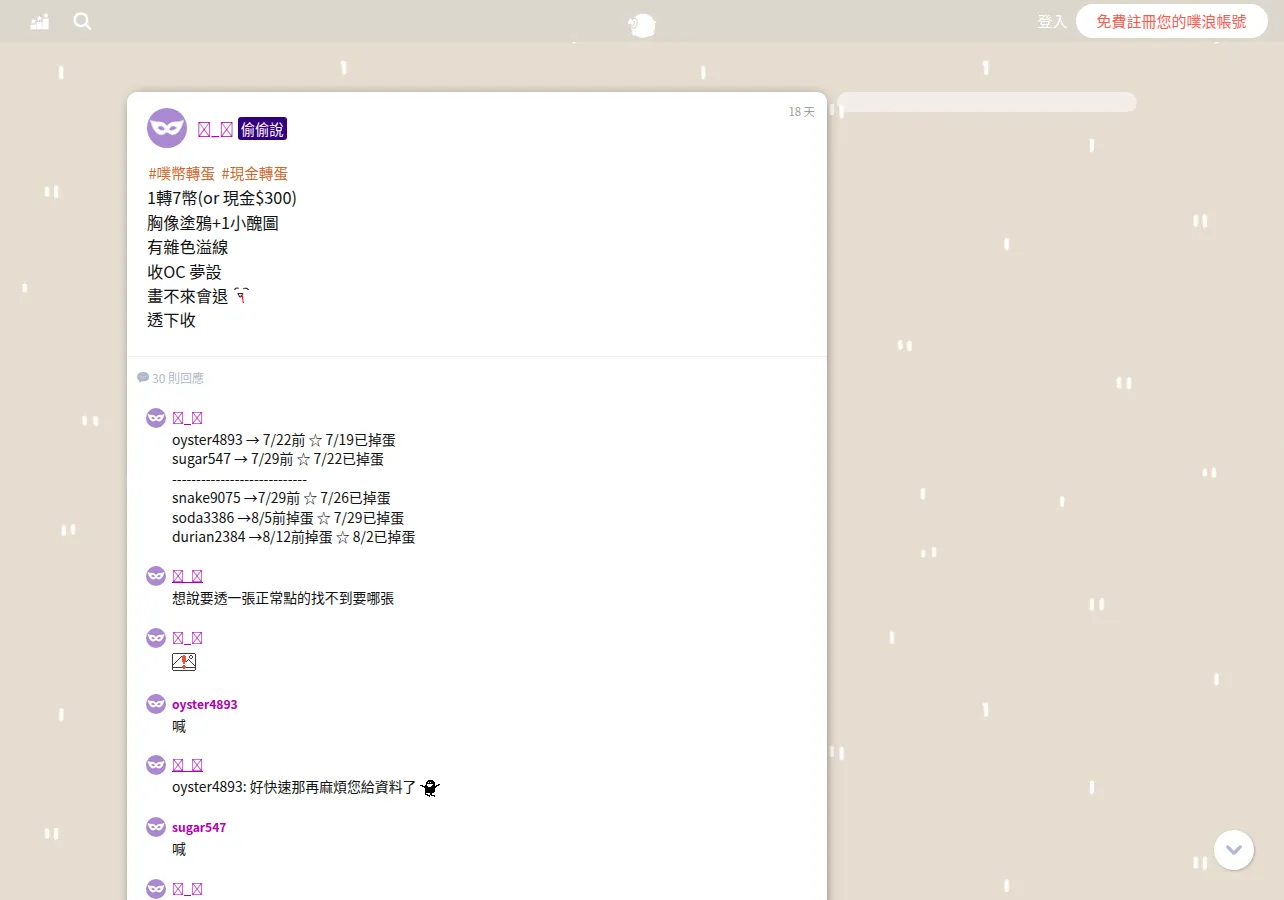
Task: Open the original poster's large mask avatar
Action: pyautogui.click(x=167, y=128)
